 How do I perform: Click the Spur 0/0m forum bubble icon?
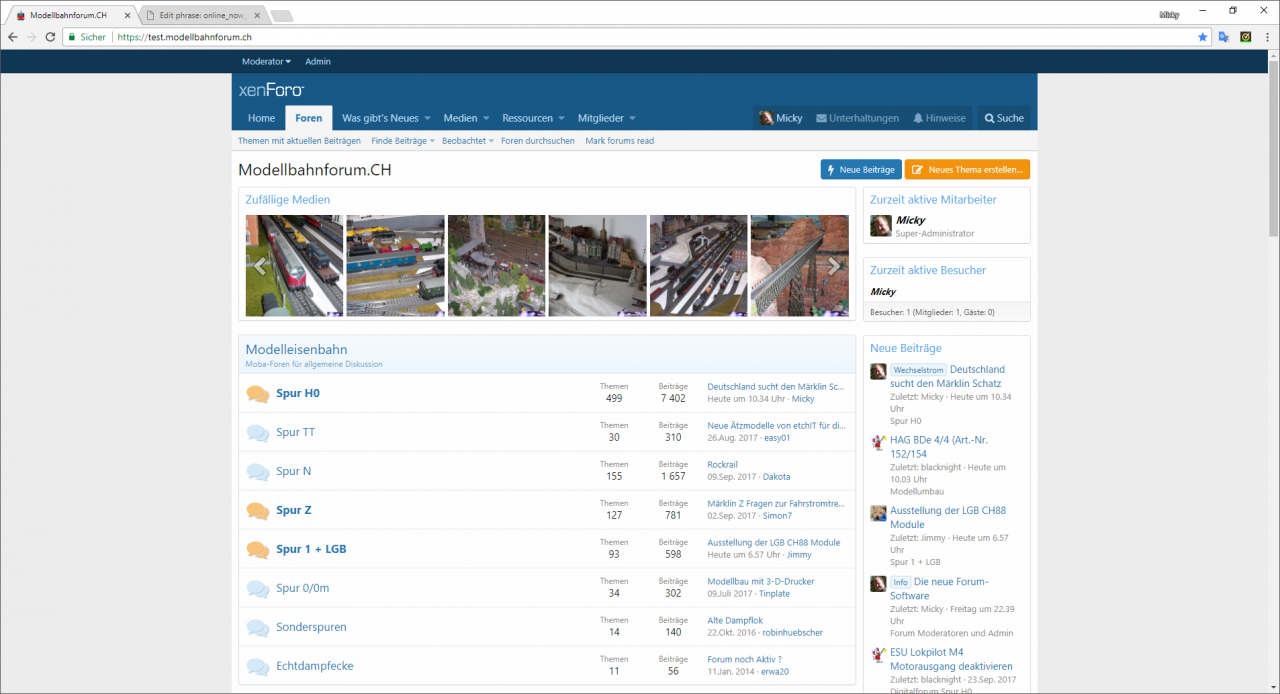258,589
